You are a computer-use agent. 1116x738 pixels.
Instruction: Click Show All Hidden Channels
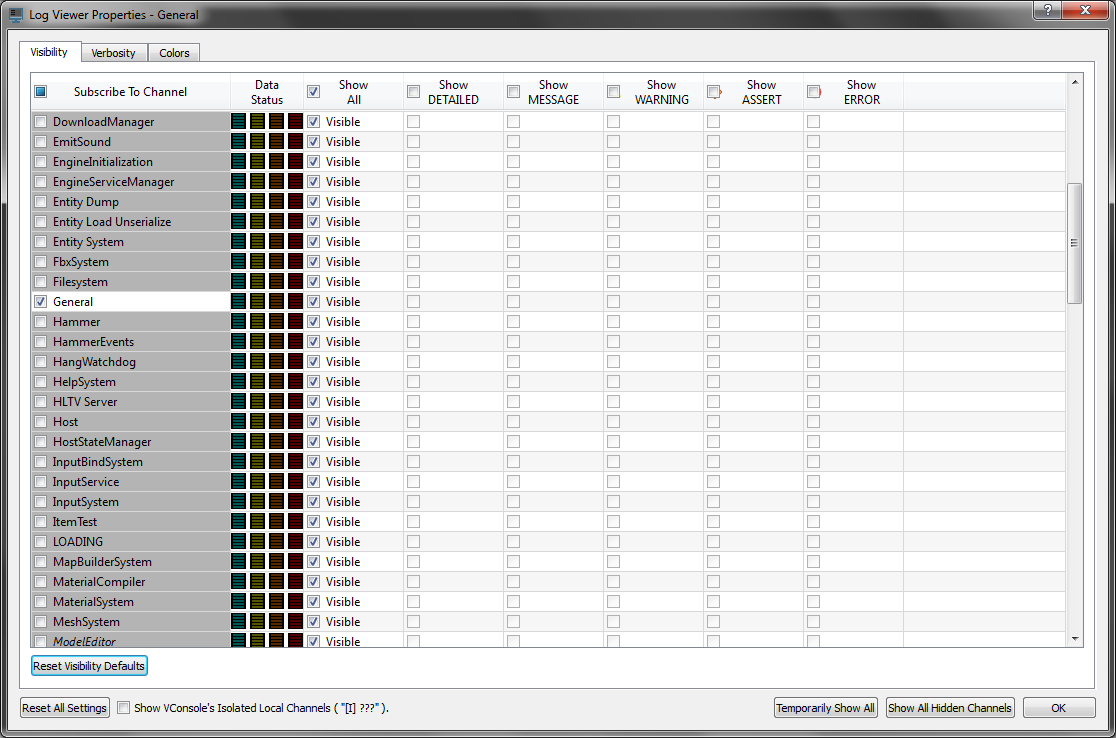pos(950,708)
